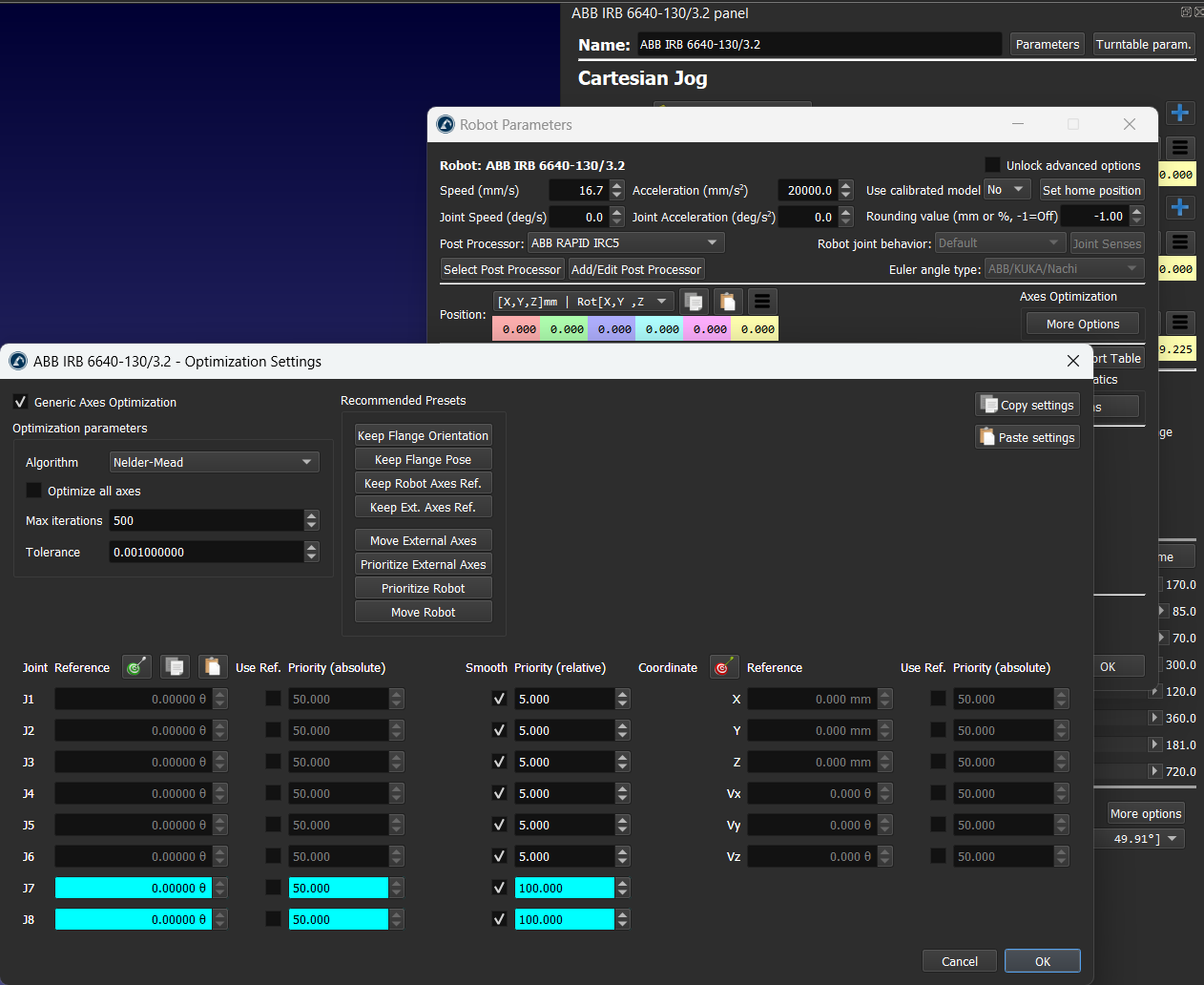
Task: Expand the Post Processor ABB RAPID IRC5 dropdown
Action: 625,243
